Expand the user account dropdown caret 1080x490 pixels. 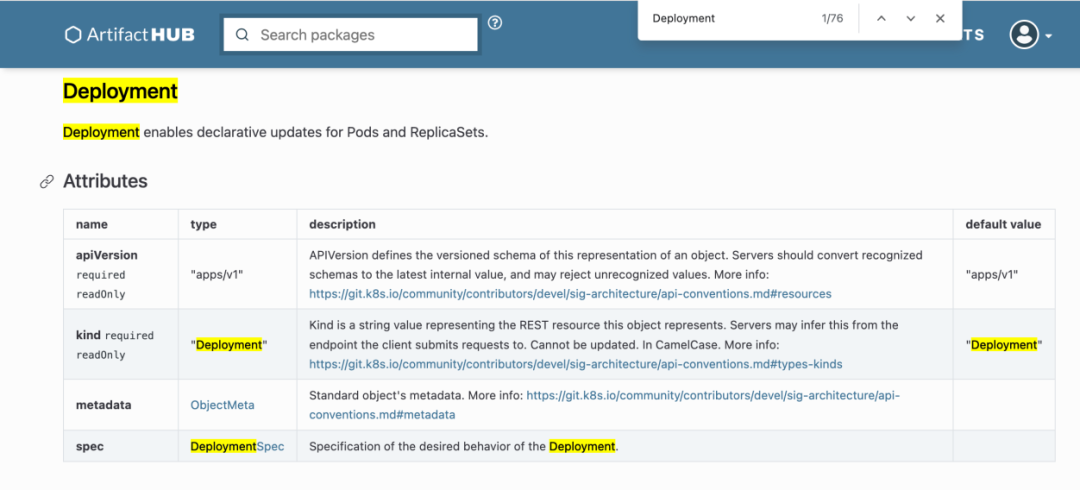[1048, 36]
